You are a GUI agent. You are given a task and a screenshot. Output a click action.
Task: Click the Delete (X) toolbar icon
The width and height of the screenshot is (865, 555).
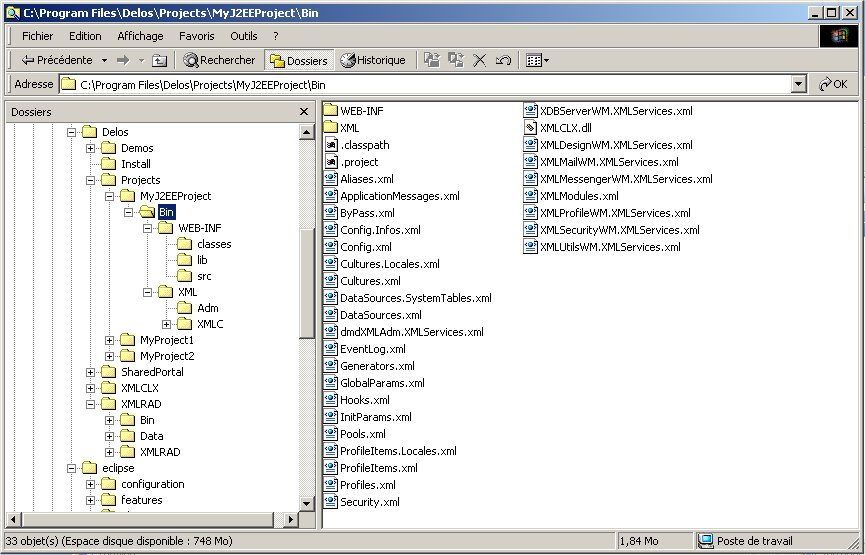click(480, 60)
